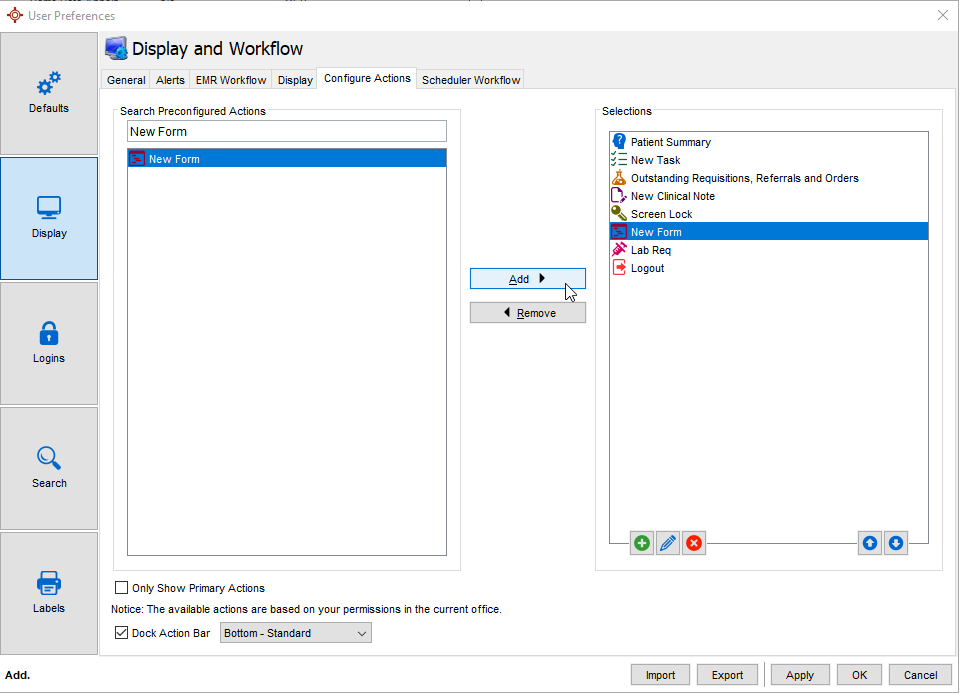
Task: Click the Apply button
Action: 799,675
